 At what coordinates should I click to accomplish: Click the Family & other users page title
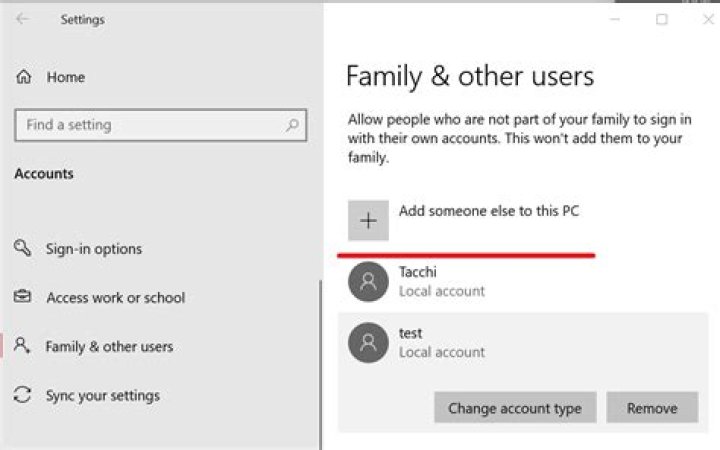pyautogui.click(x=470, y=76)
